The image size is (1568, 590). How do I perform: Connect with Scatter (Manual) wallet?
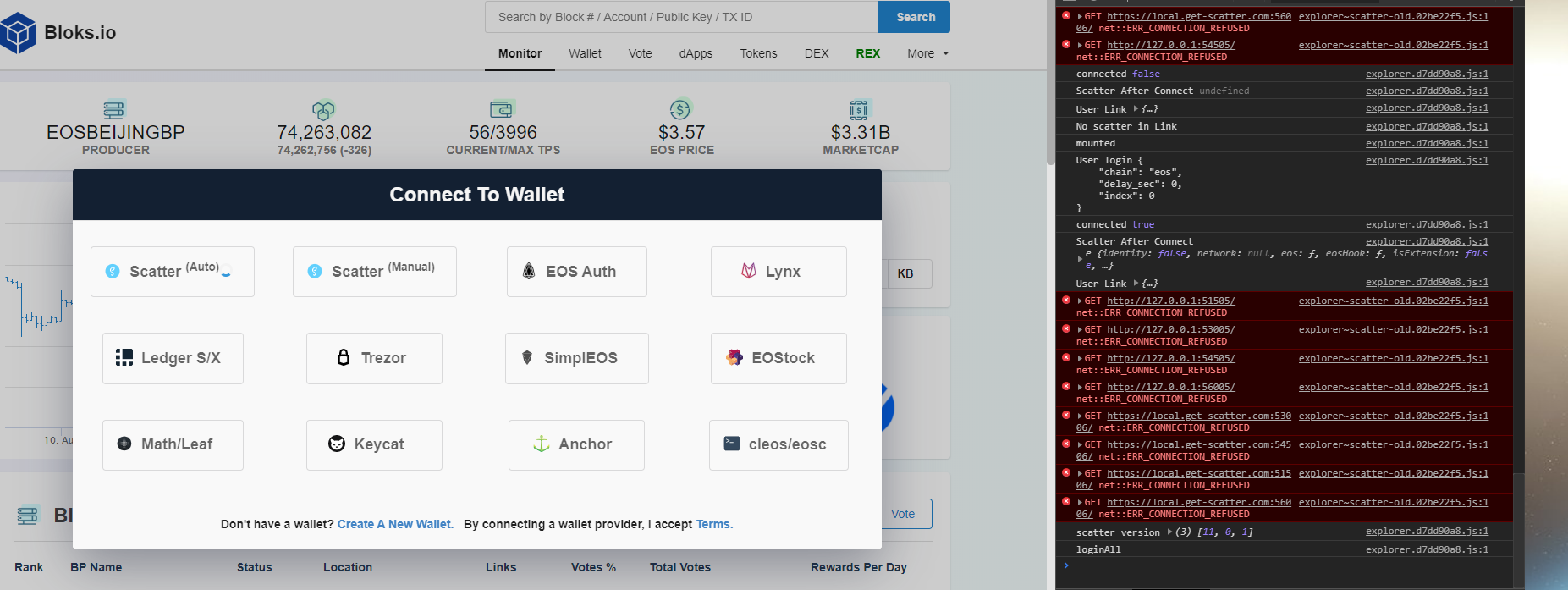375,272
